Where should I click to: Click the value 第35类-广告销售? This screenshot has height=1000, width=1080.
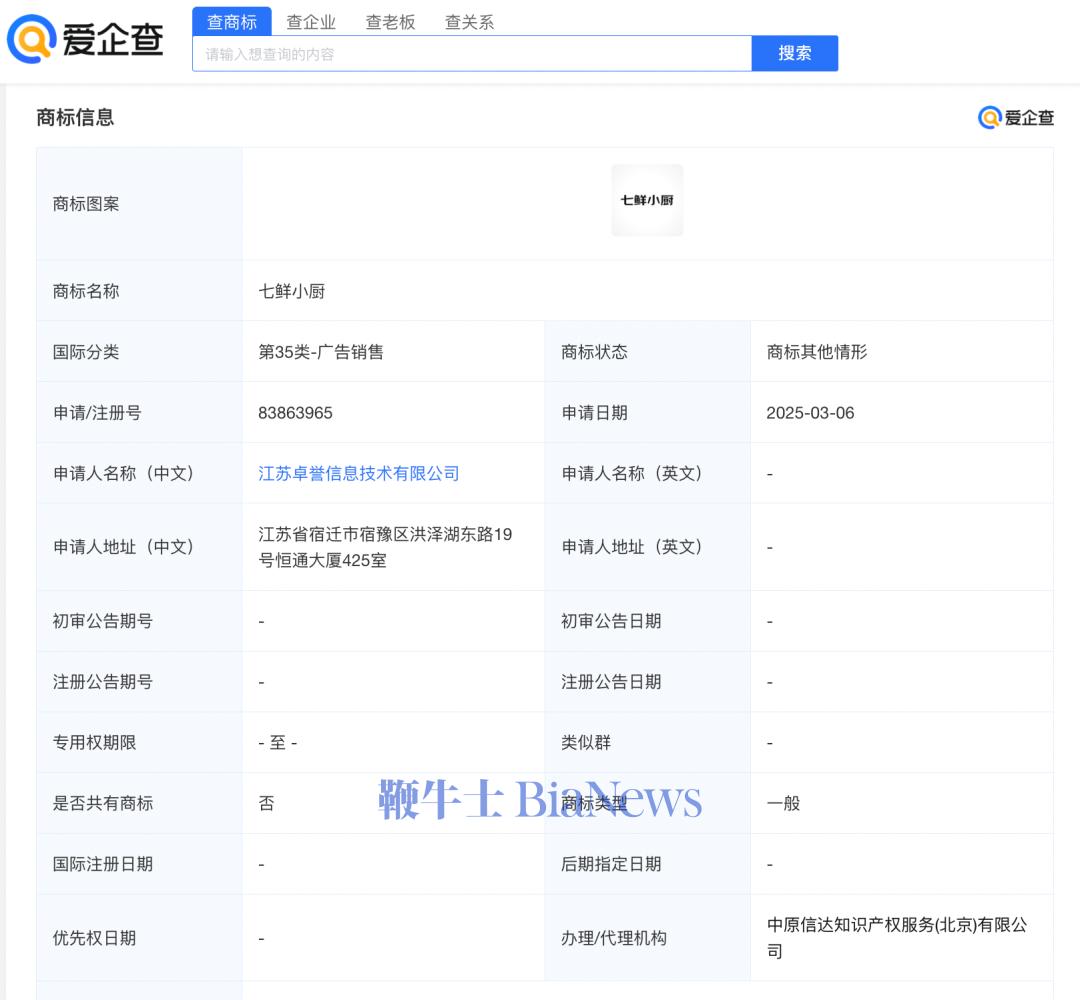(321, 352)
